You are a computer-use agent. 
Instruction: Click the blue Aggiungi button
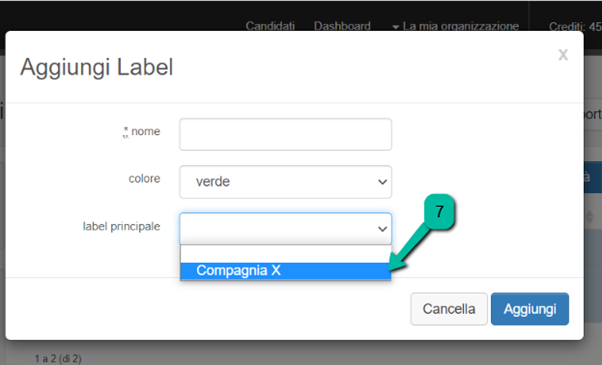point(530,309)
